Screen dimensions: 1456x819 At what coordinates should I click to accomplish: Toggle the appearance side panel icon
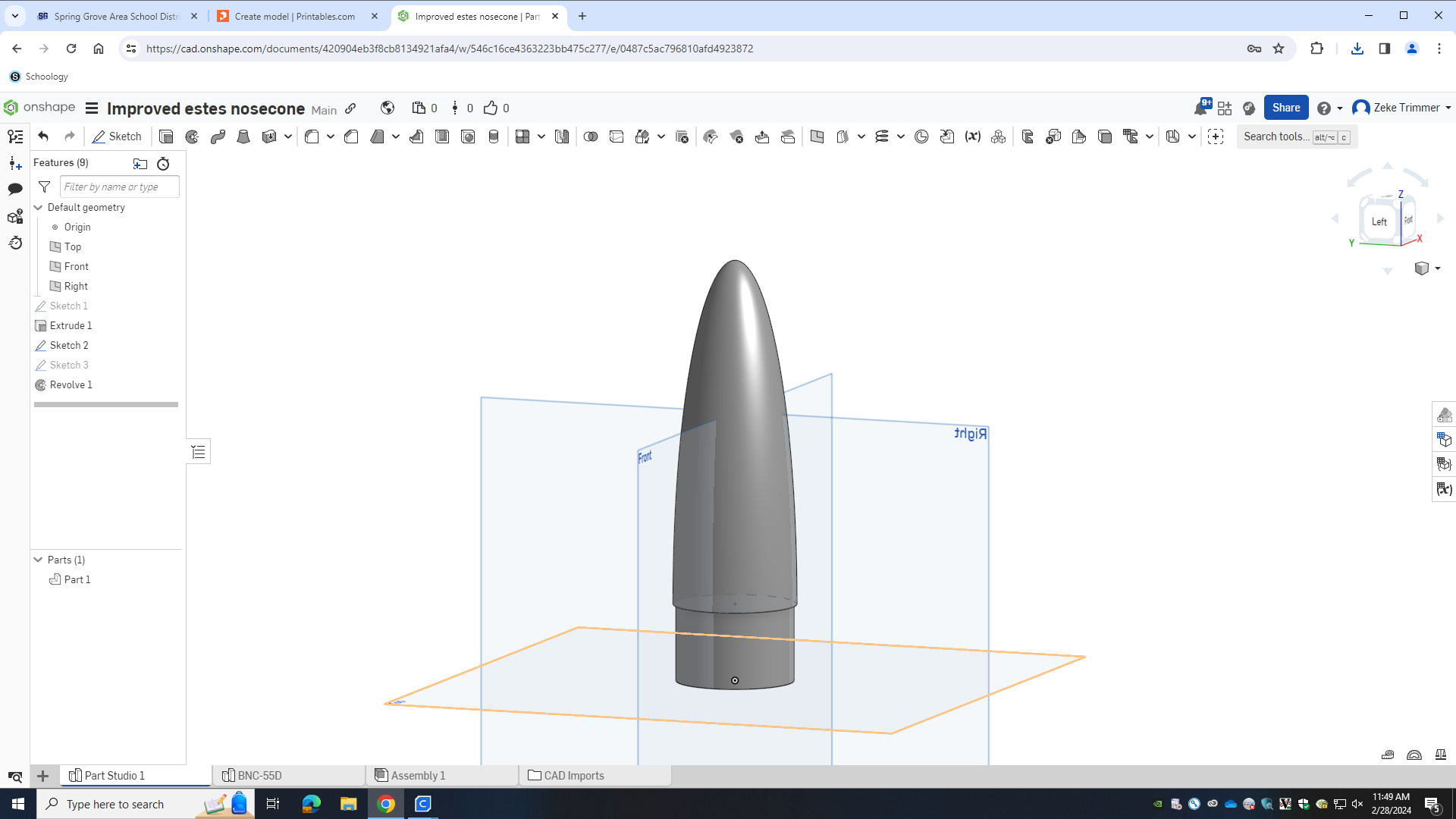pos(1444,415)
